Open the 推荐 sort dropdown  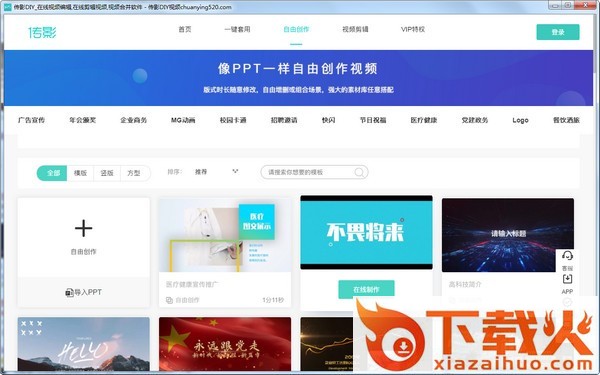216,172
